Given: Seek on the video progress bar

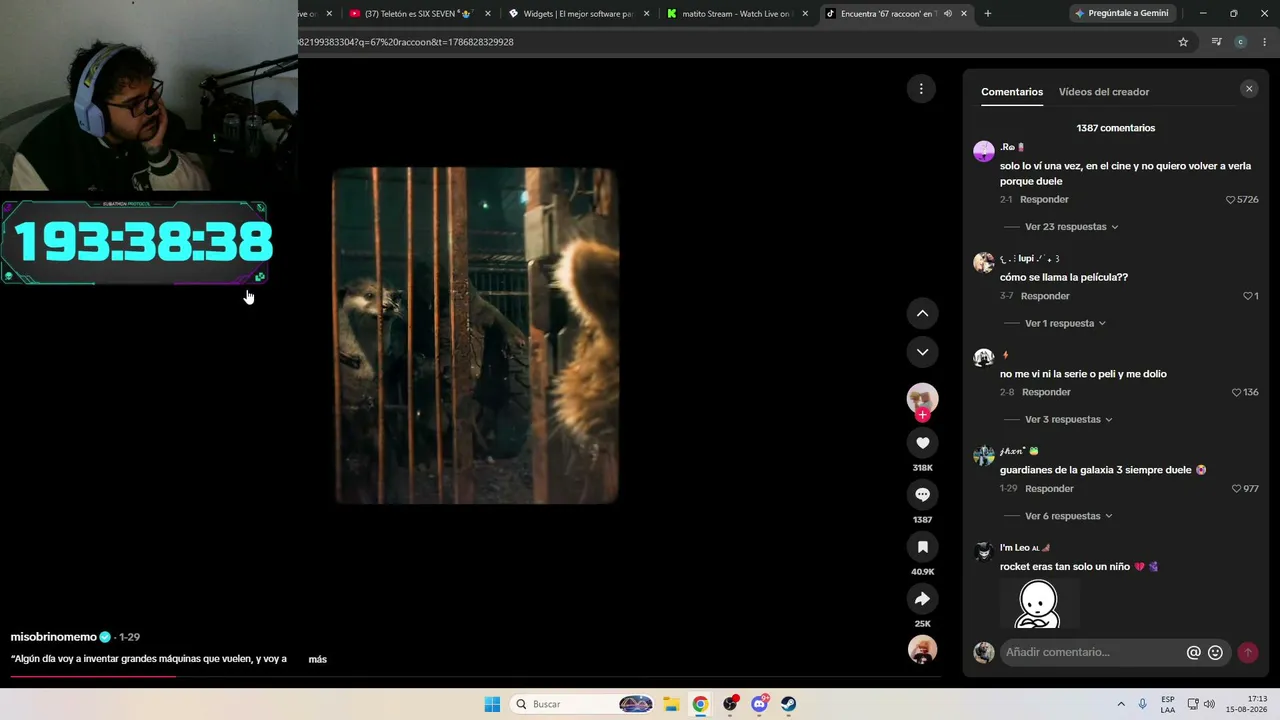Looking at the screenshot, I should point(475,677).
